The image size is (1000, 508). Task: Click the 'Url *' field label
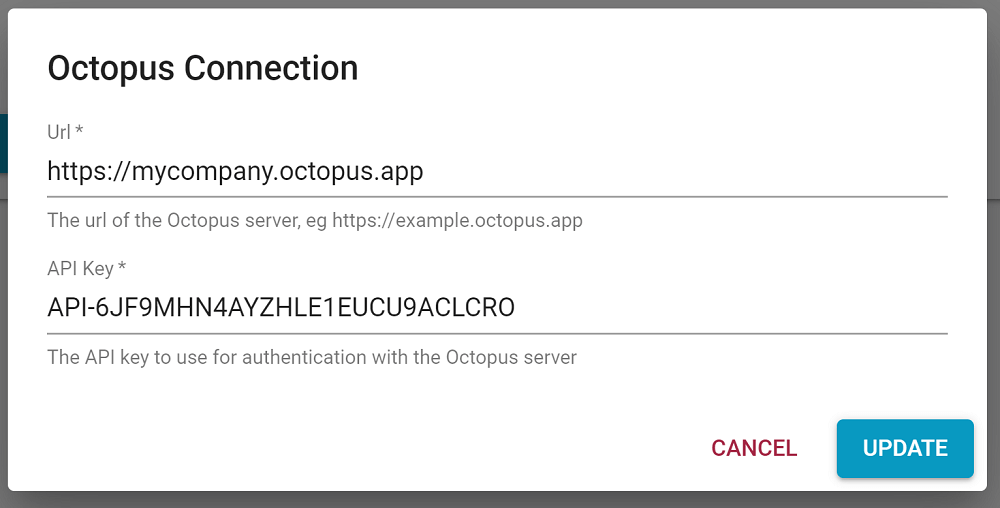[x=65, y=132]
